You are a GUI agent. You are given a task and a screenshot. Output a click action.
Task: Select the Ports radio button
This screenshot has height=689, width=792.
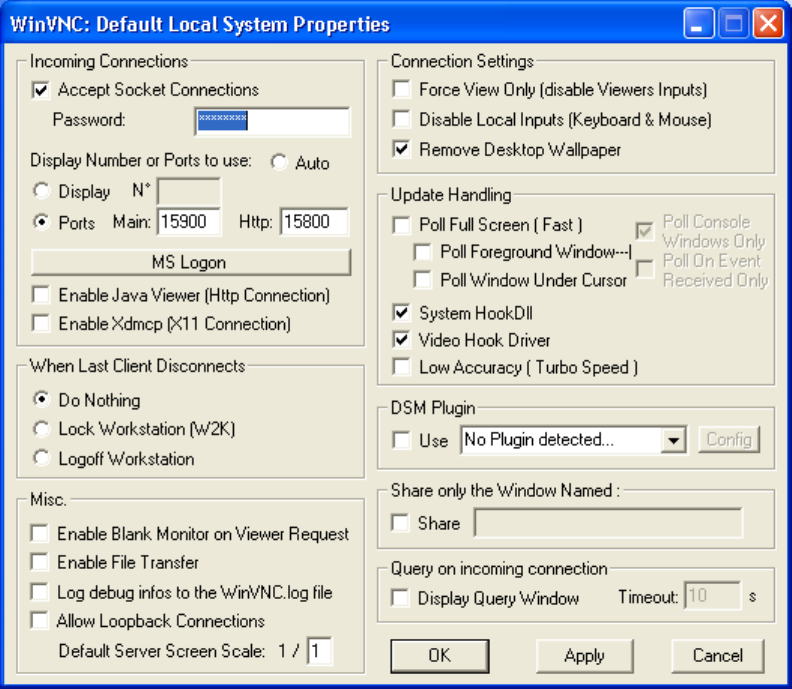coord(41,222)
